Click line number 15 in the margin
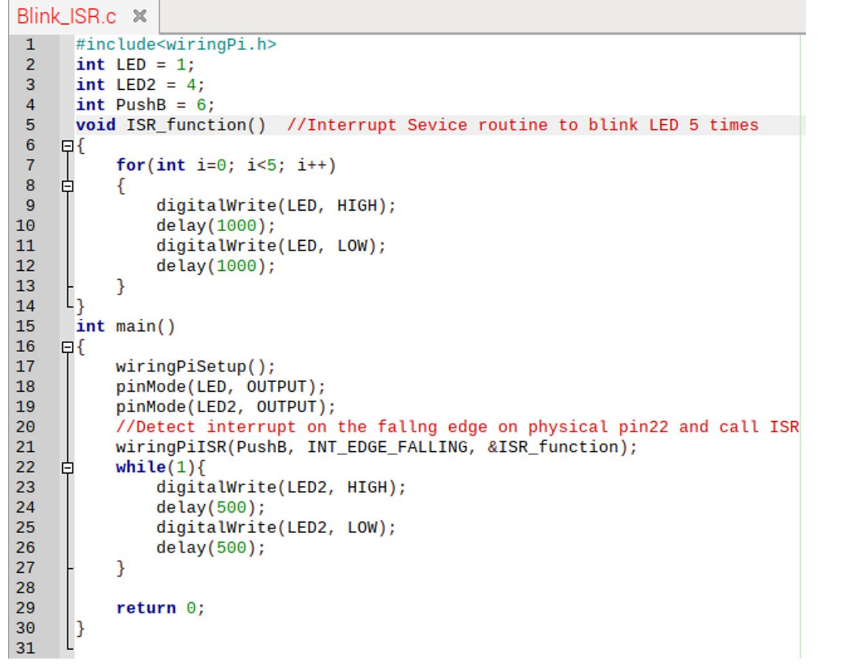The image size is (856, 667). tap(26, 326)
